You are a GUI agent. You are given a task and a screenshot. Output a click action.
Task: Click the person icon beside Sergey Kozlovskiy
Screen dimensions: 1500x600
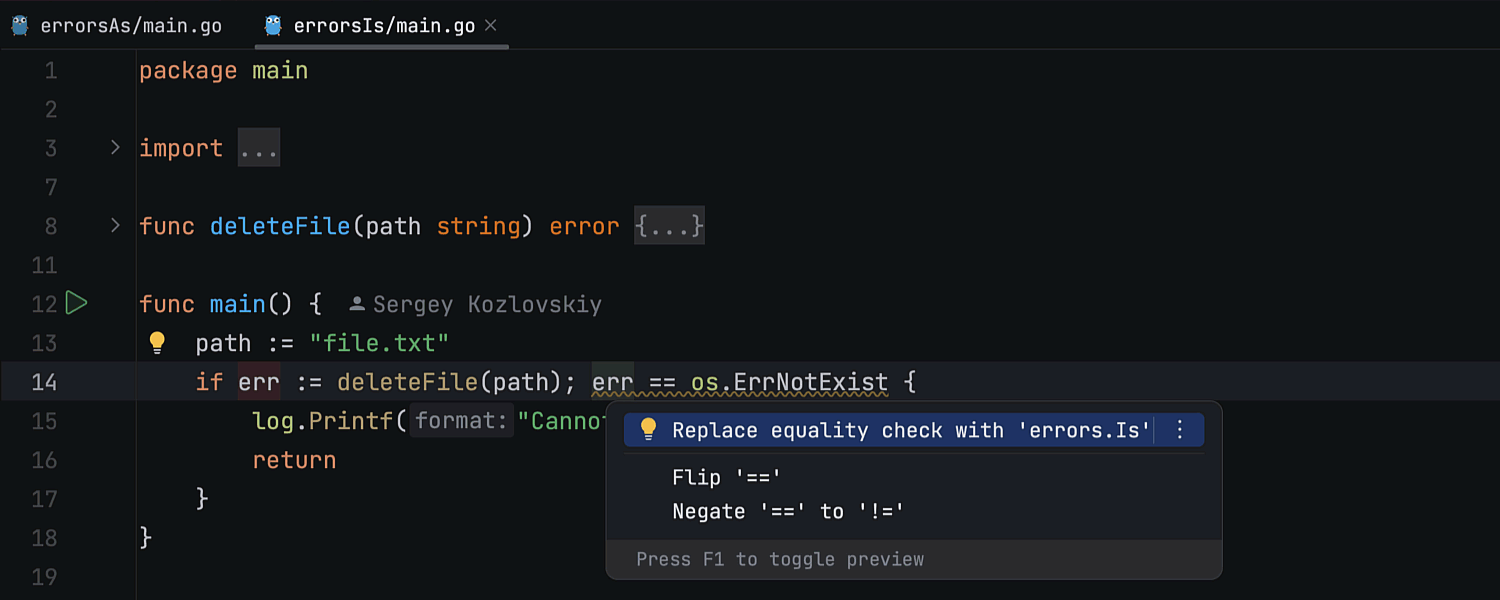(x=357, y=304)
